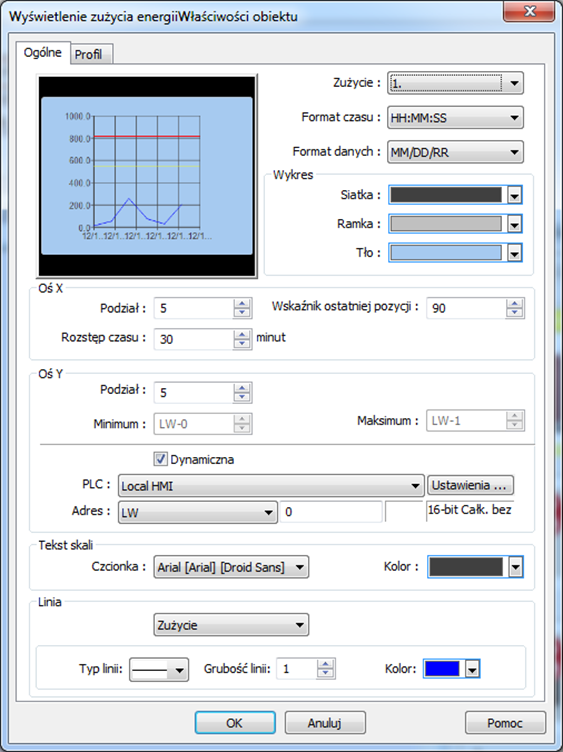Open the Adres LW type dropdown
The width and height of the screenshot is (563, 752).
point(198,512)
